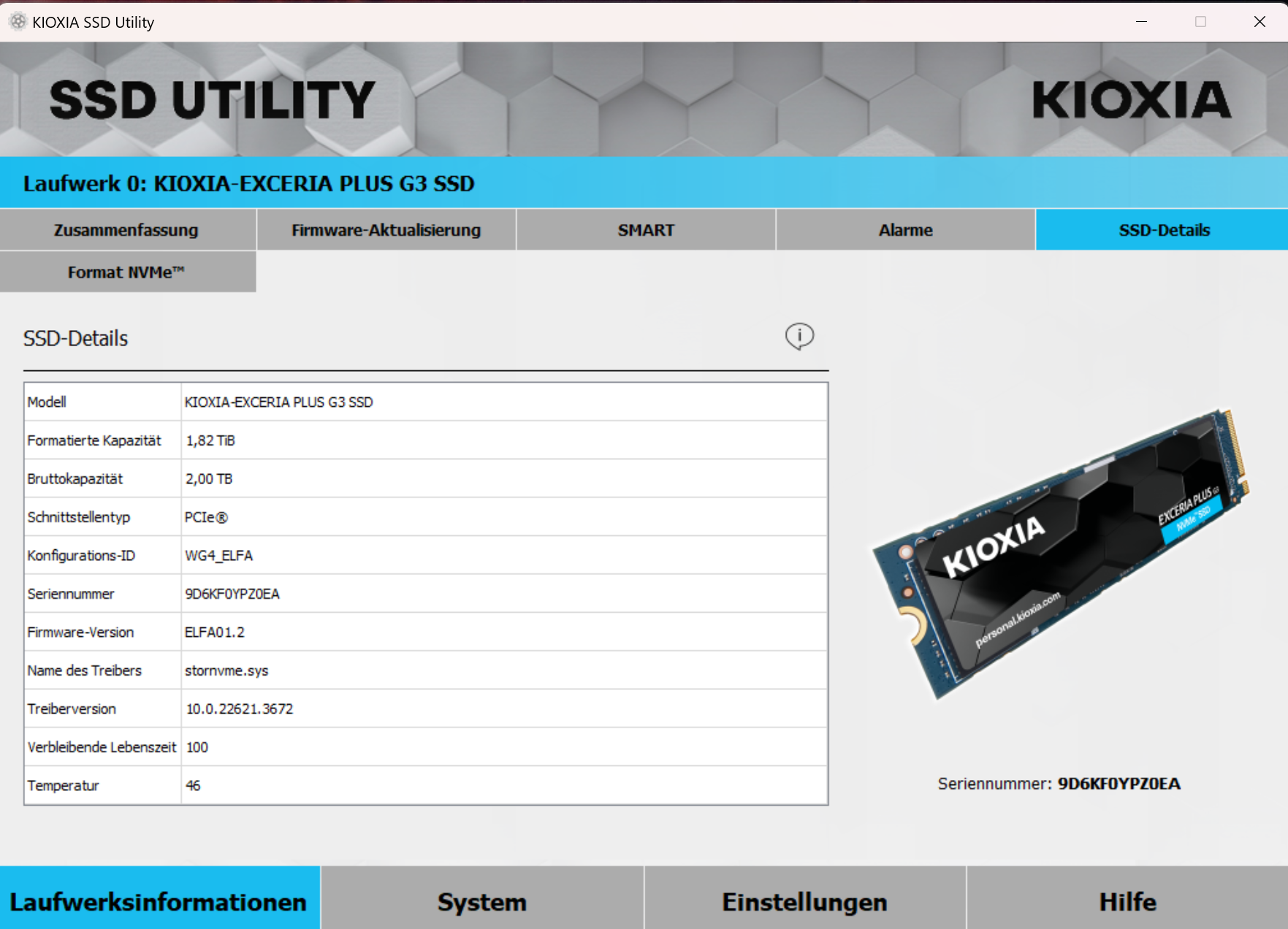Select the 2,00 TB Bruttokapazität value
This screenshot has width=1288, height=929.
click(x=209, y=479)
